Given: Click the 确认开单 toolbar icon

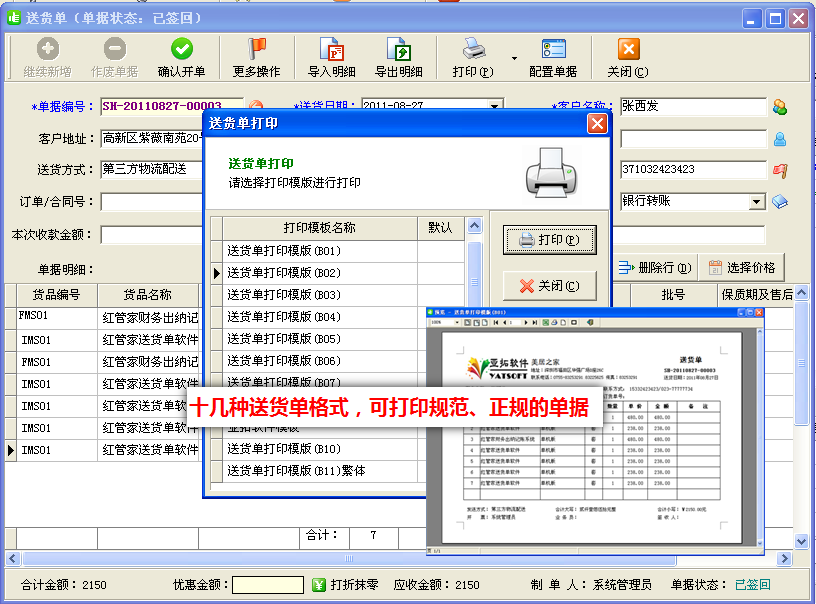Looking at the screenshot, I should click(x=181, y=49).
